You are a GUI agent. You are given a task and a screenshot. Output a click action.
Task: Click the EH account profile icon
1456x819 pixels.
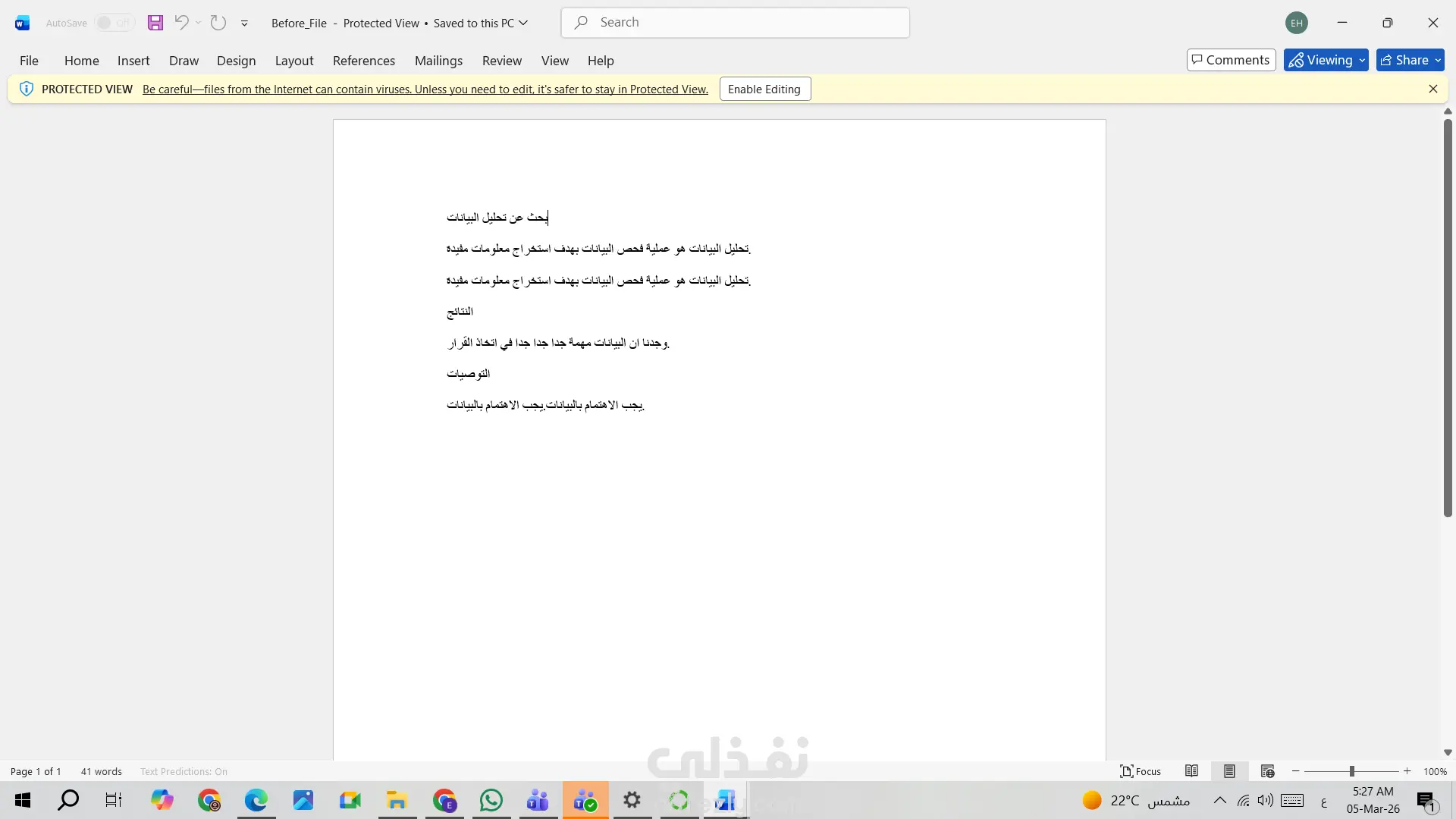pyautogui.click(x=1297, y=23)
